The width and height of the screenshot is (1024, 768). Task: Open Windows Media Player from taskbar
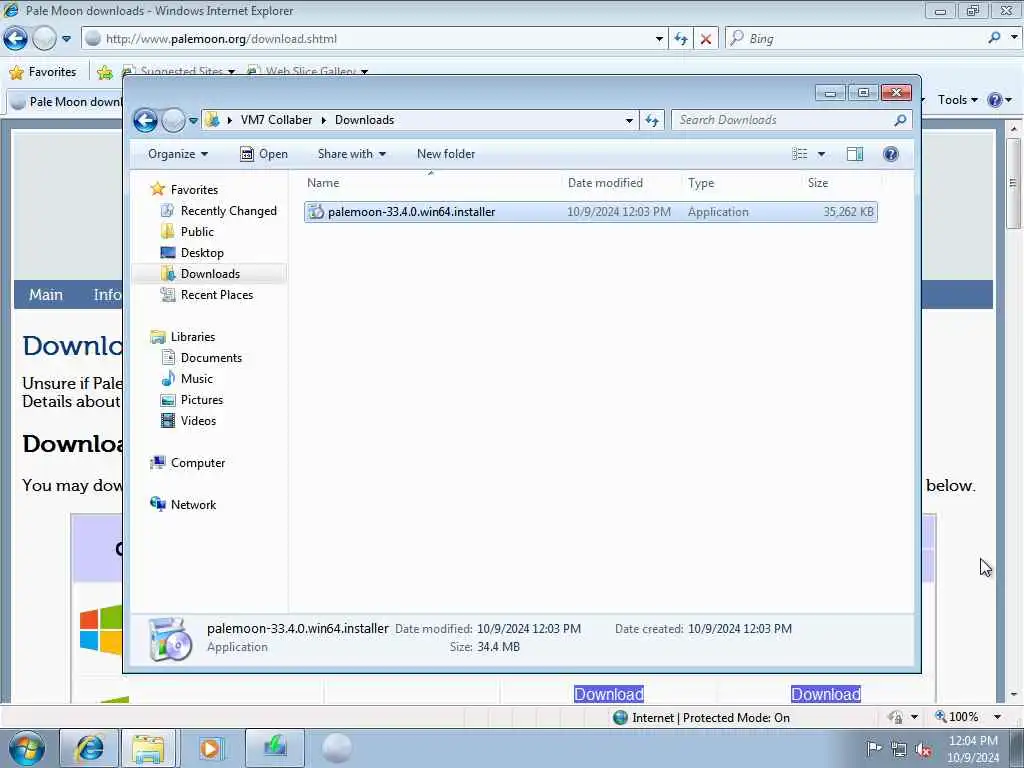click(210, 748)
